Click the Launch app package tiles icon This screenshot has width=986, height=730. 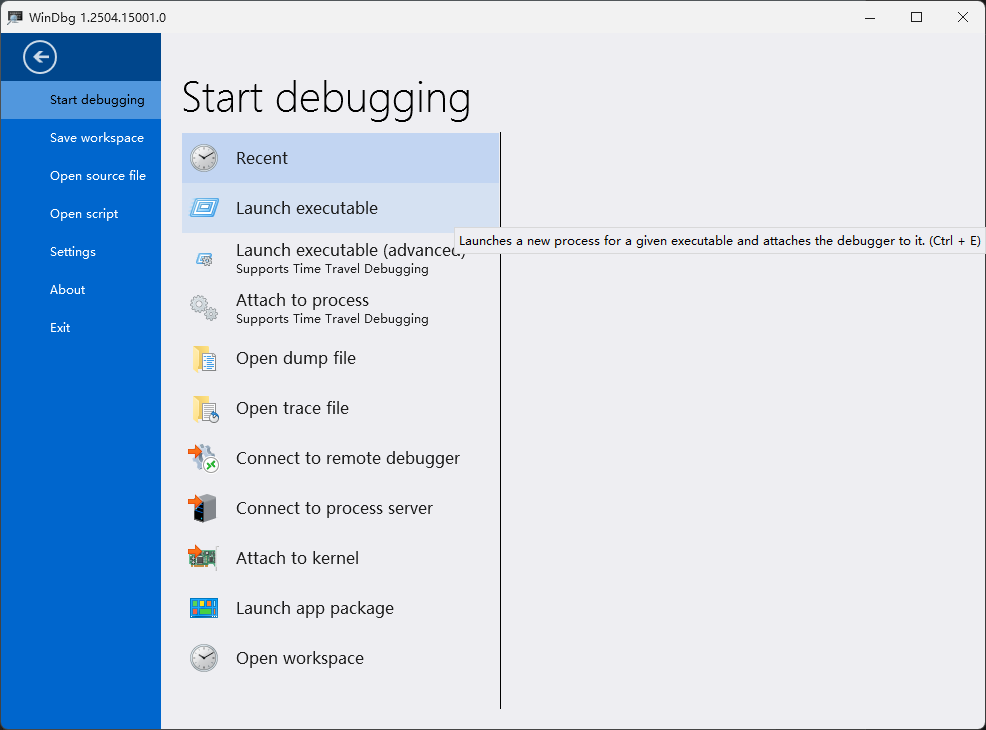(204, 608)
